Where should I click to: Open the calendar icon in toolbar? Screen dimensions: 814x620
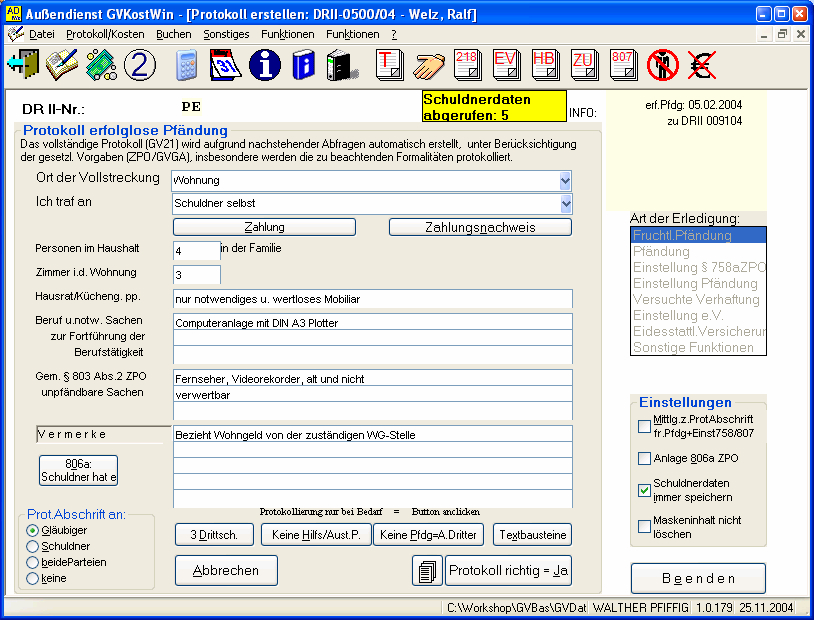point(226,65)
